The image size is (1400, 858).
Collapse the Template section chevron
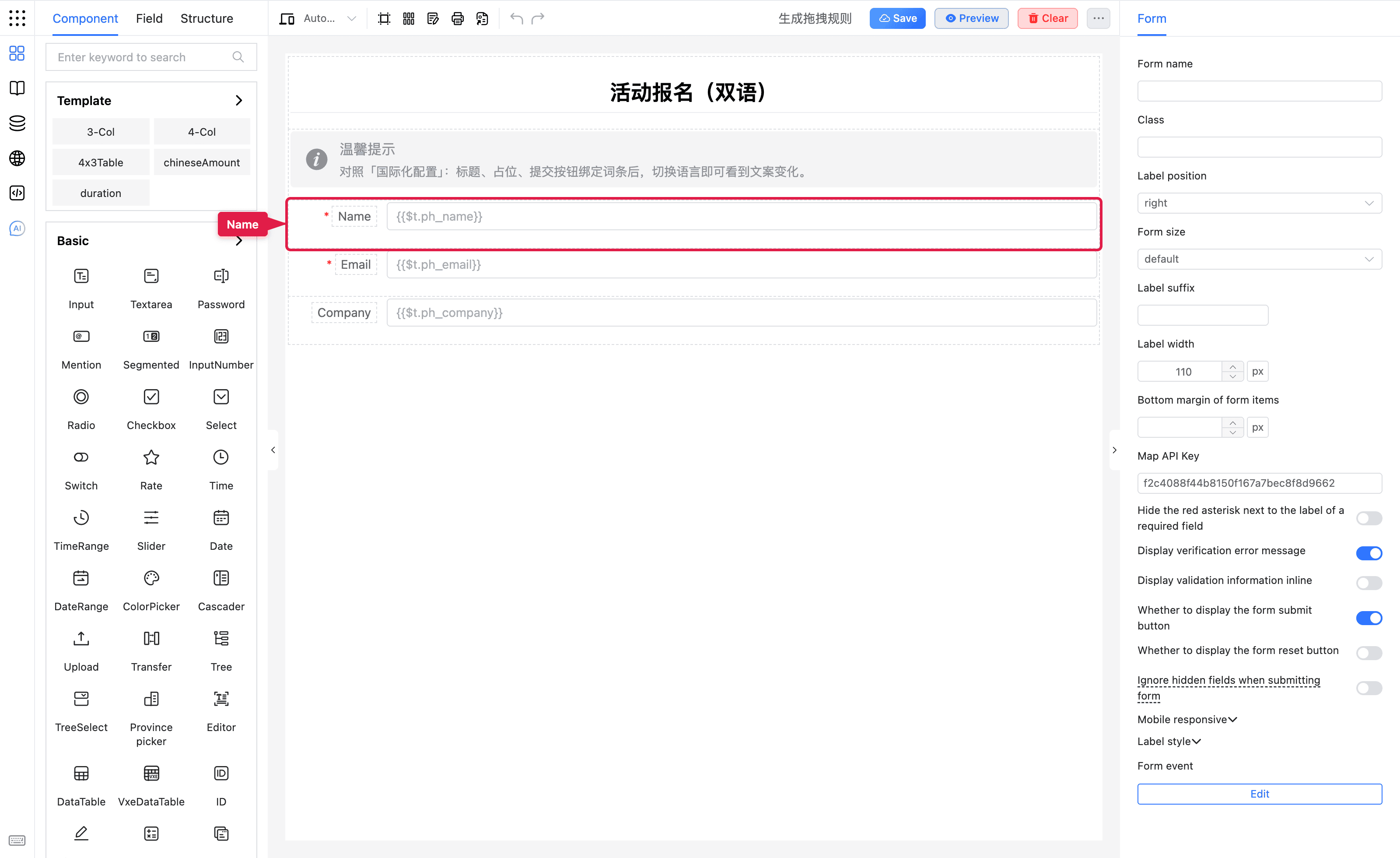click(238, 101)
